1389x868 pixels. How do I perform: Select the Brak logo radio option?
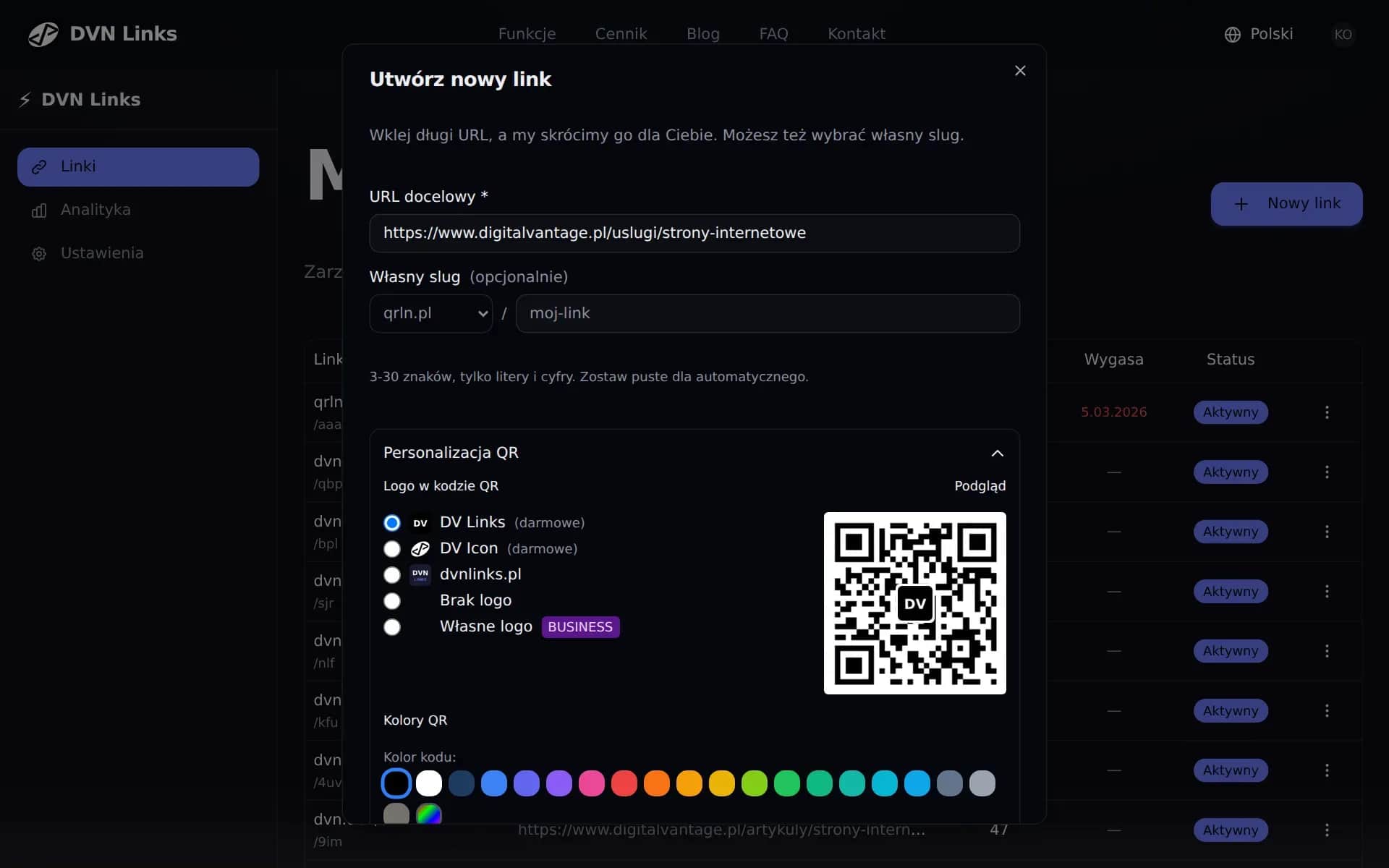pyautogui.click(x=392, y=601)
